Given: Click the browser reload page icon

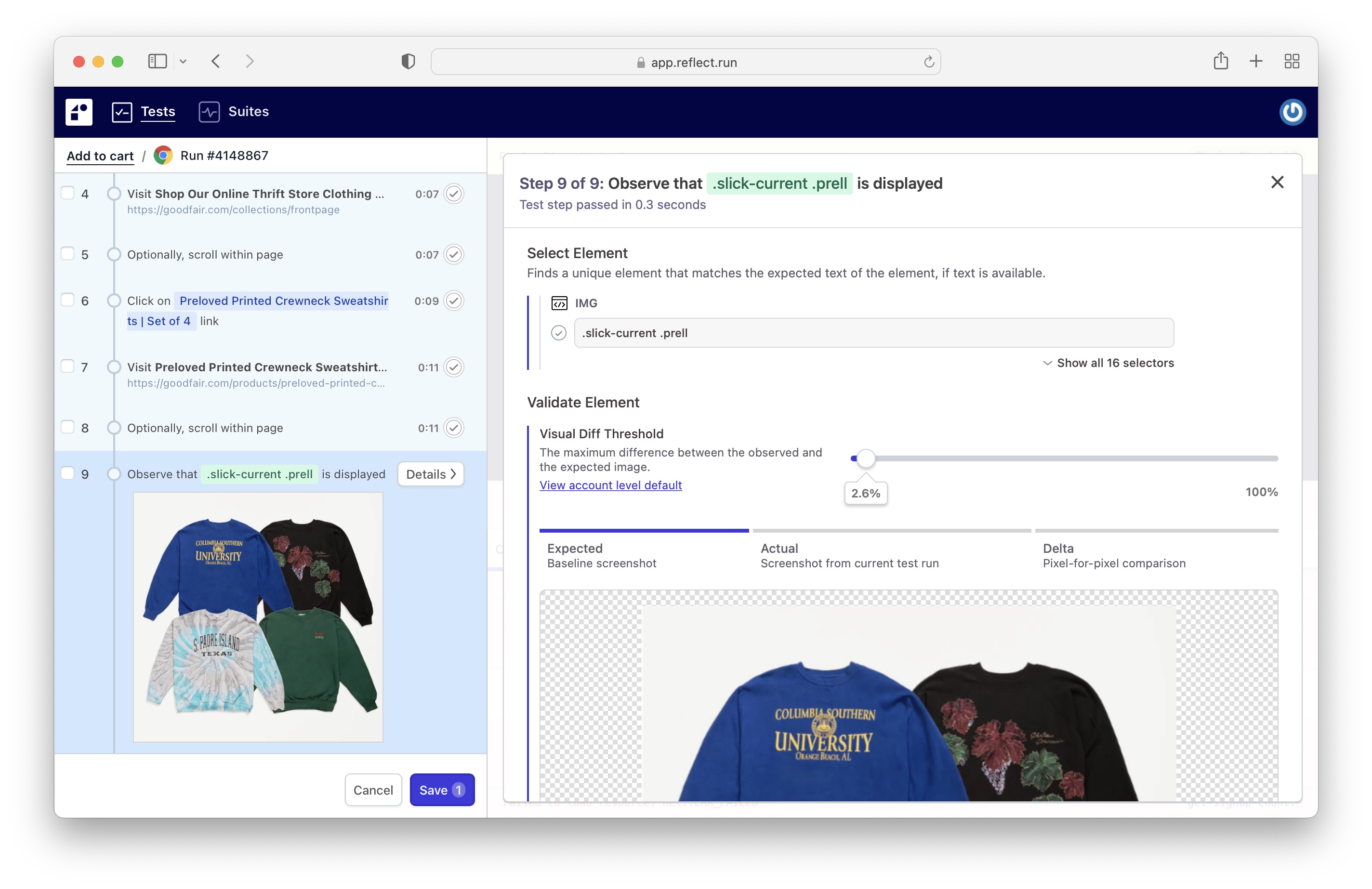Looking at the screenshot, I should point(929,62).
